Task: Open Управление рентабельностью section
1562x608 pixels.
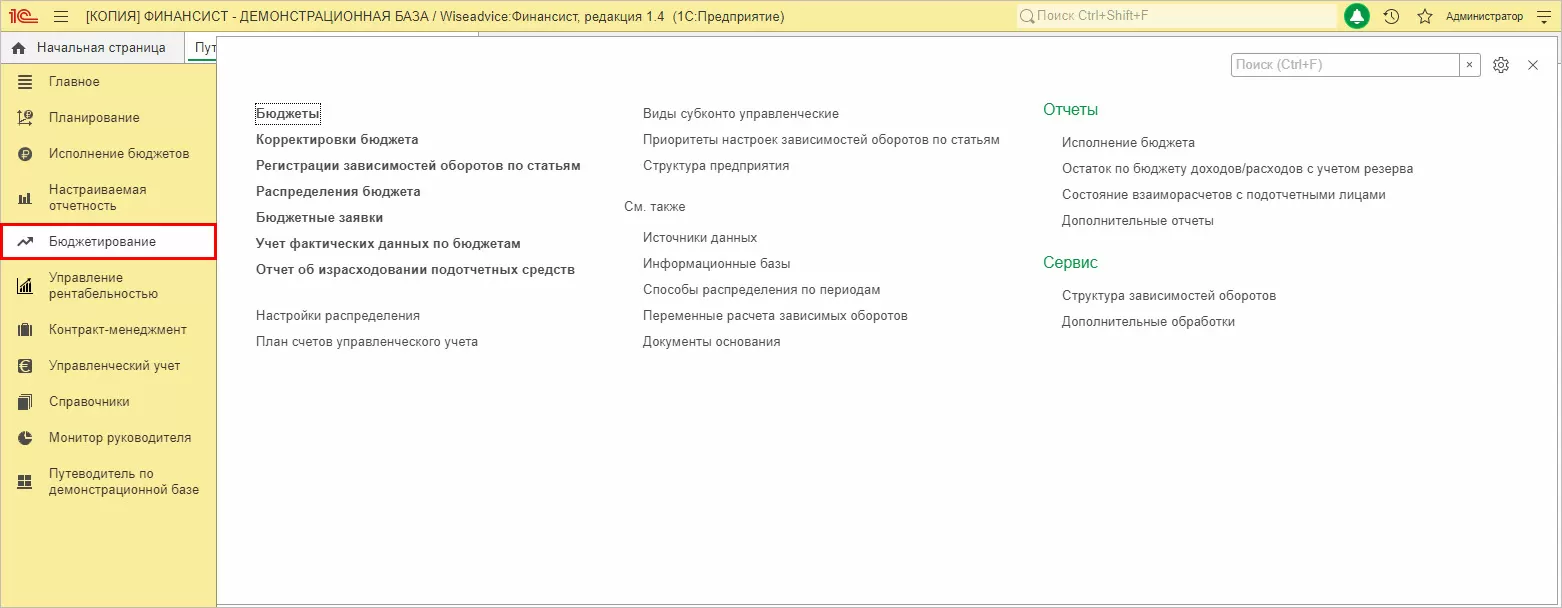Action: pos(108,285)
